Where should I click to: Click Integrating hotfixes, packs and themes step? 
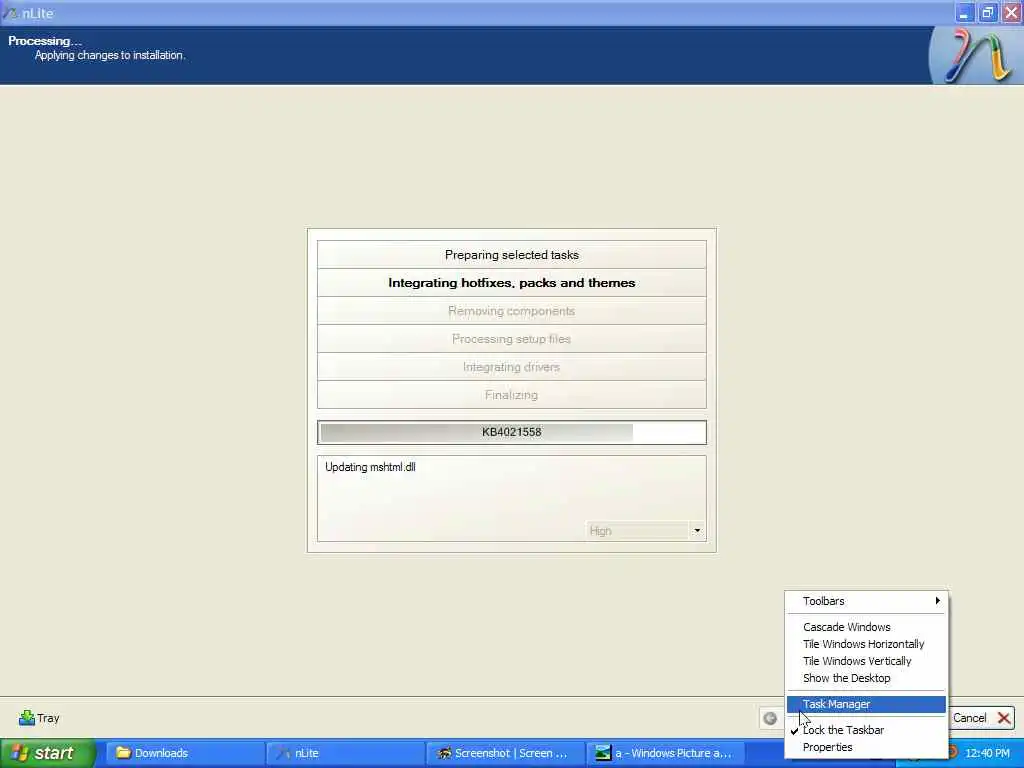[x=511, y=283]
